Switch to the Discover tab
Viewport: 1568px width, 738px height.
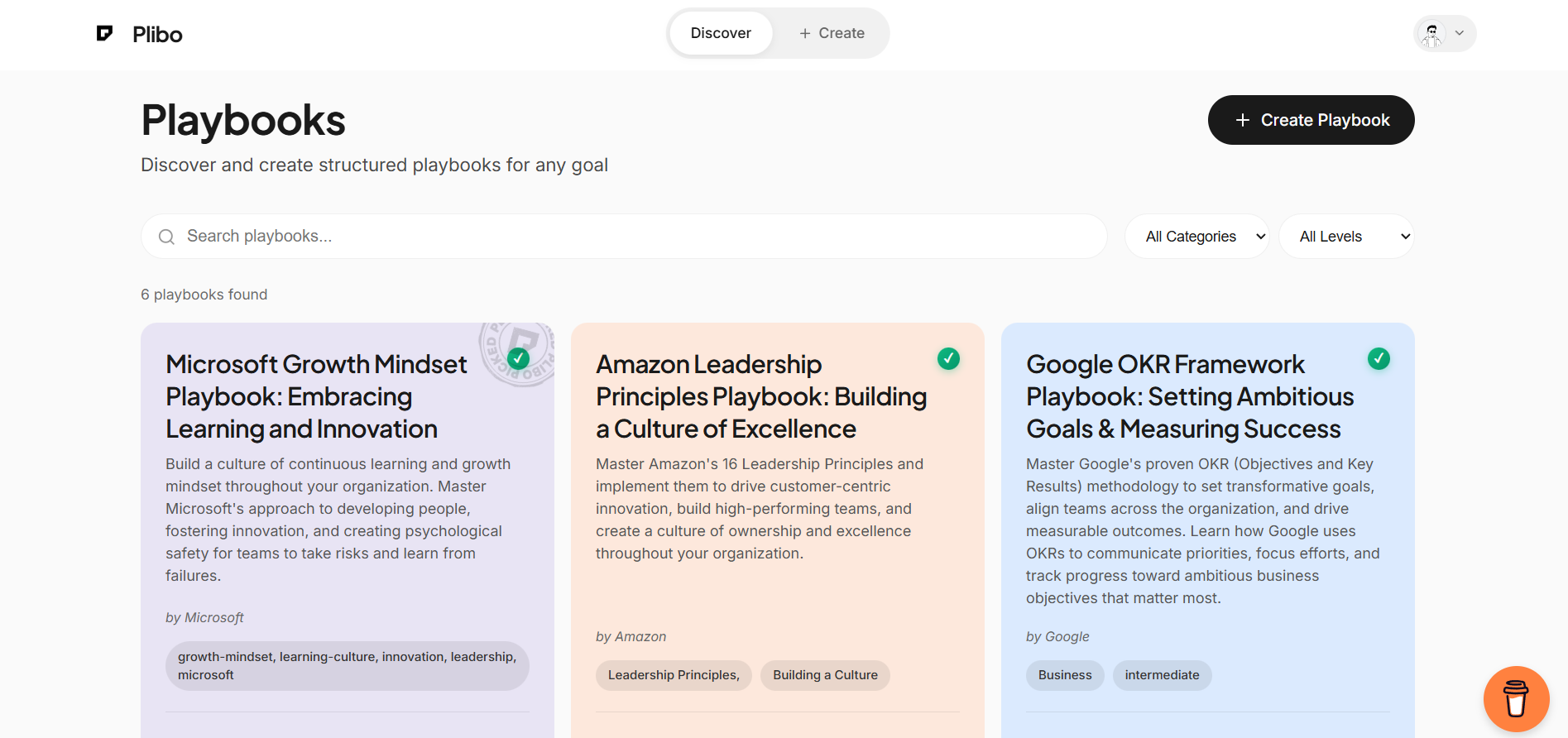(721, 33)
